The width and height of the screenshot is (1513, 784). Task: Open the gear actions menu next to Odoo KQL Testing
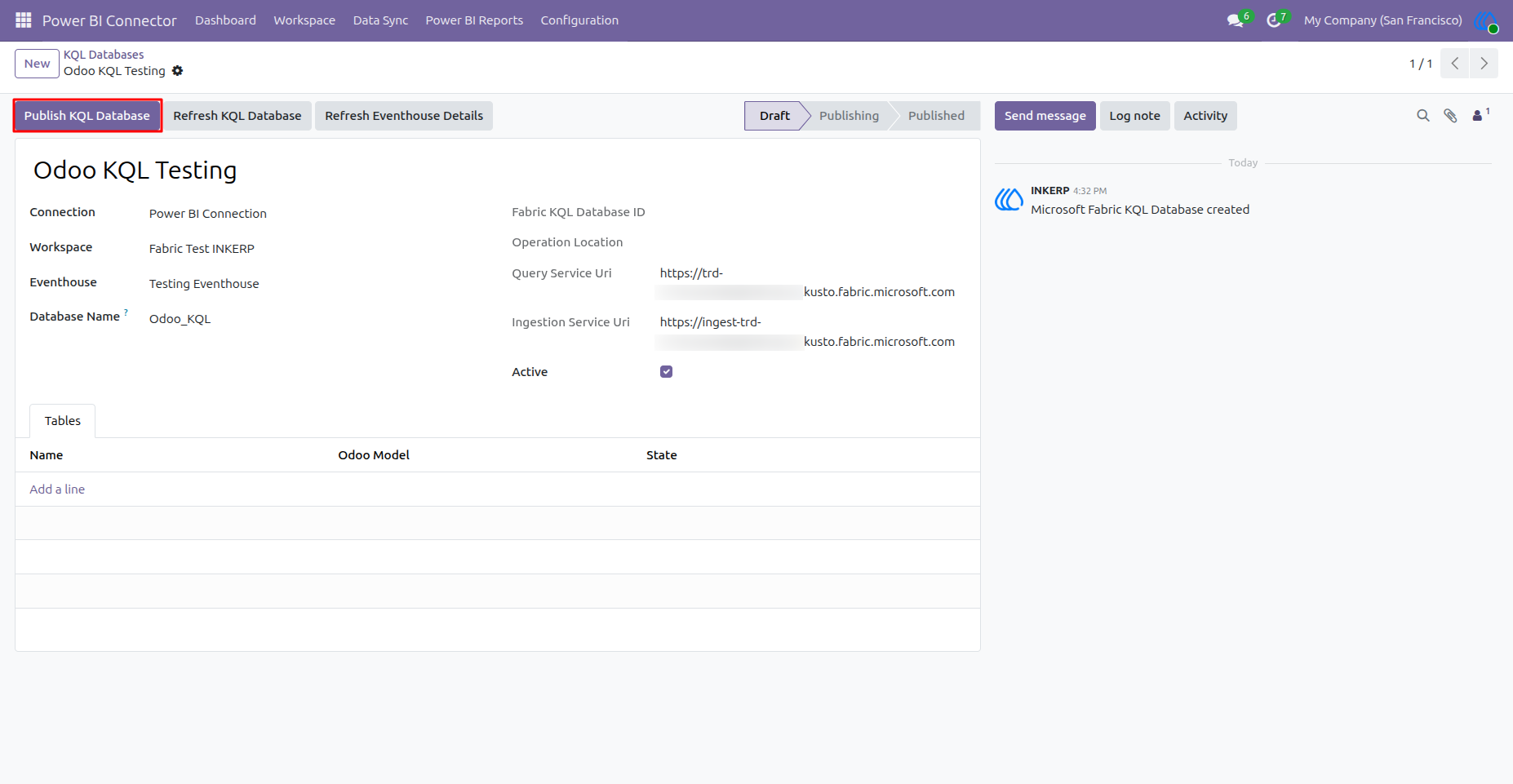pos(178,71)
